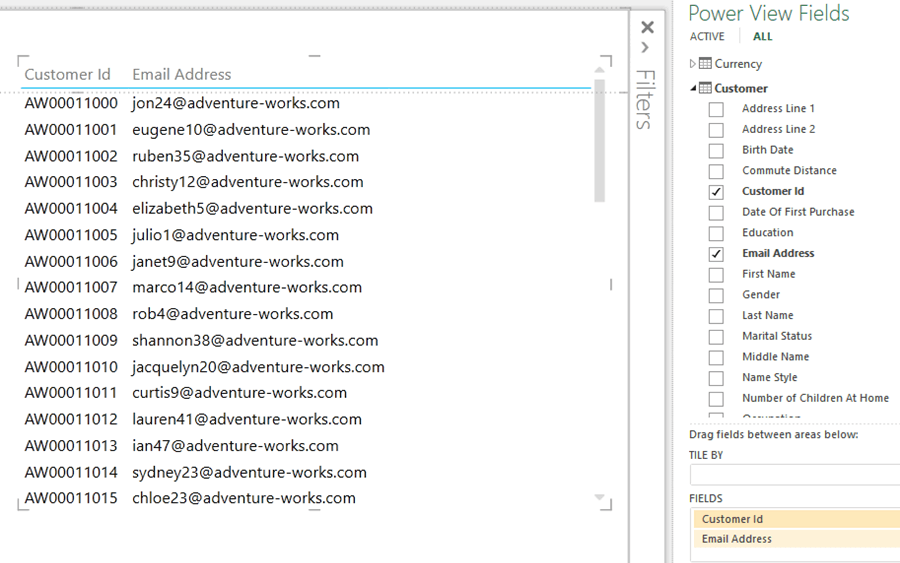Switch to the ACTIVE fields tab

[x=707, y=37]
